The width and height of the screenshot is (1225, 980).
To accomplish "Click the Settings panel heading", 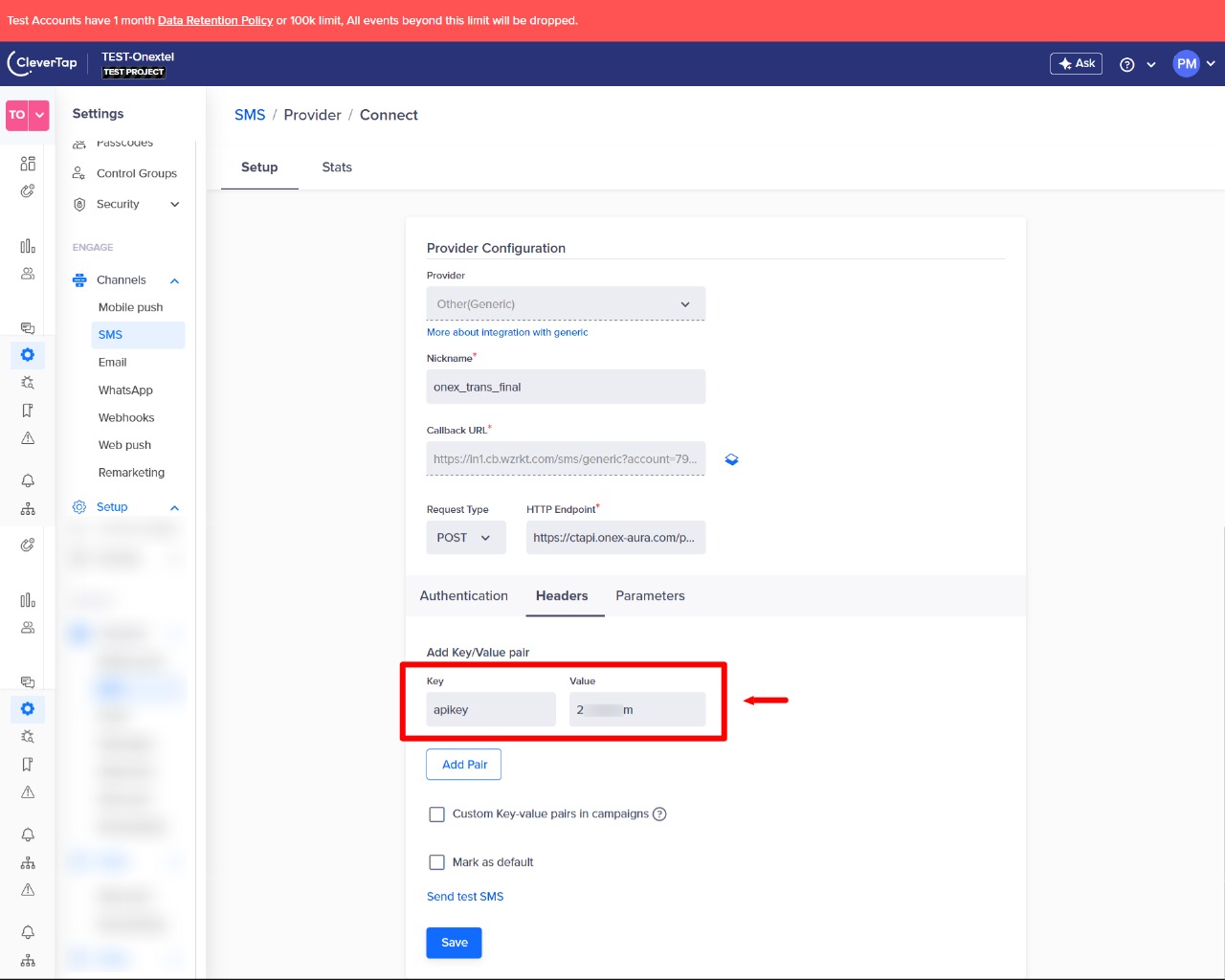I will point(98,114).
